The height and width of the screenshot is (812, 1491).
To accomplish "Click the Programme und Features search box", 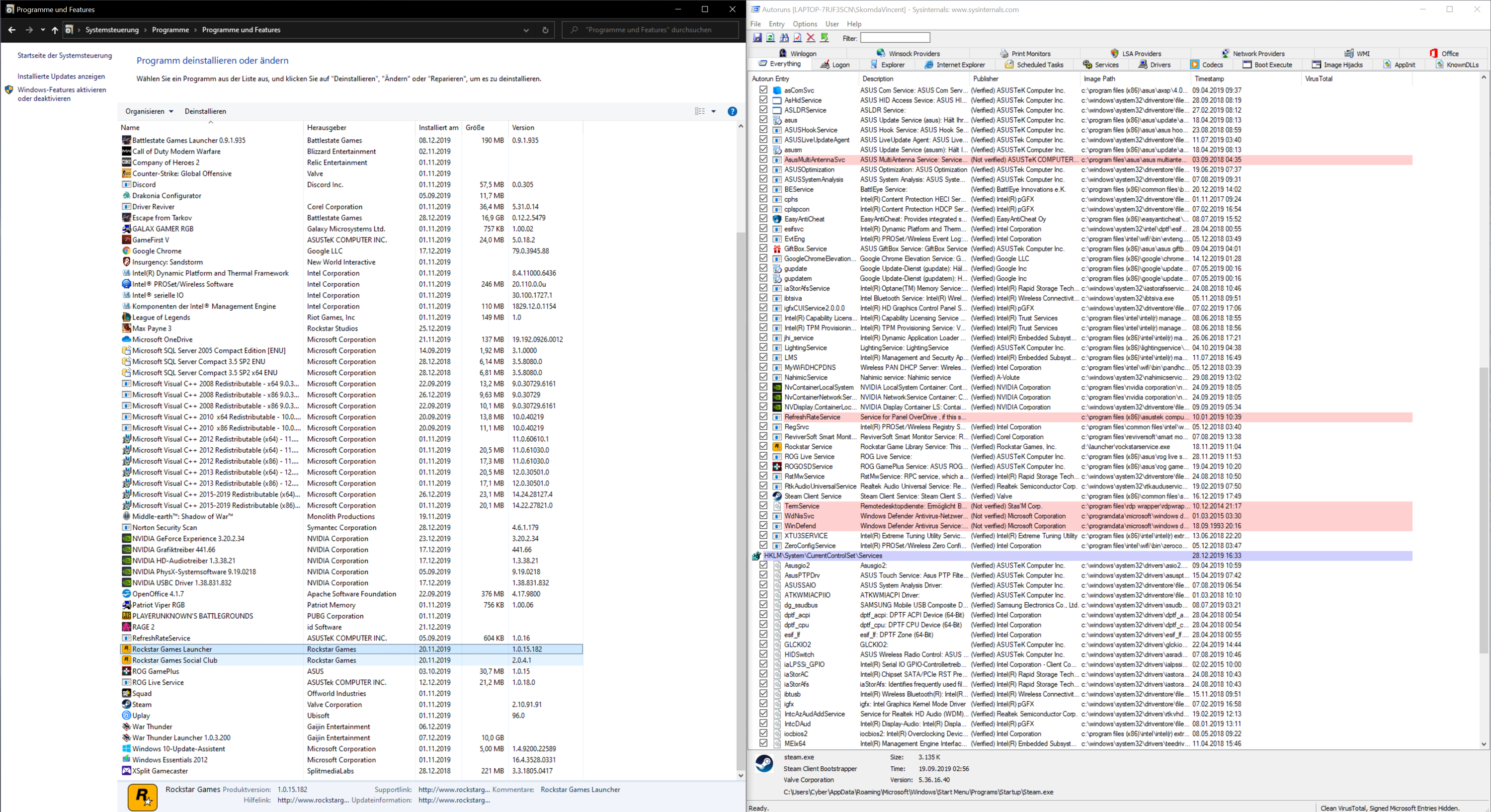I will click(650, 30).
